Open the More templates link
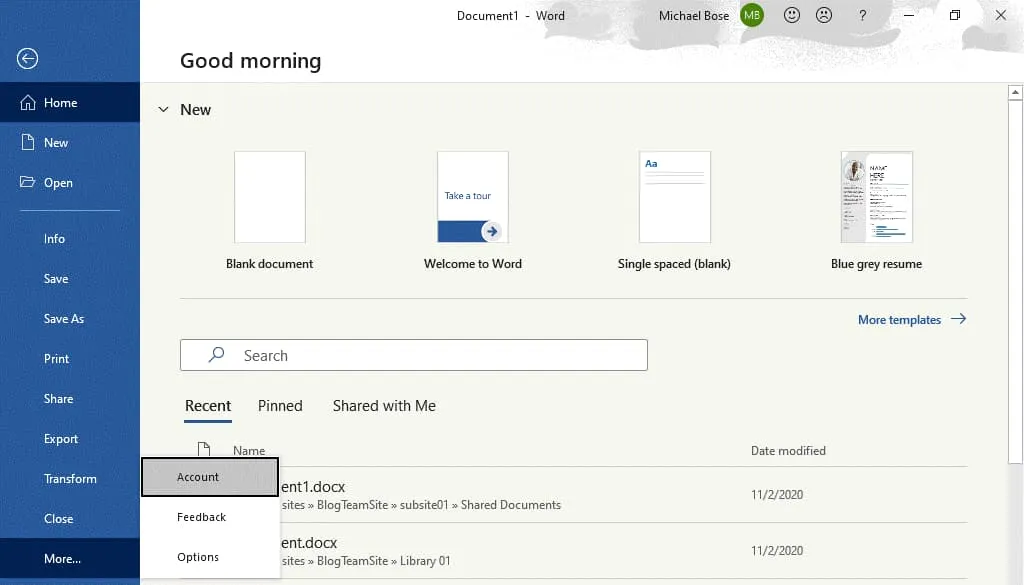The width and height of the screenshot is (1024, 585). click(899, 320)
